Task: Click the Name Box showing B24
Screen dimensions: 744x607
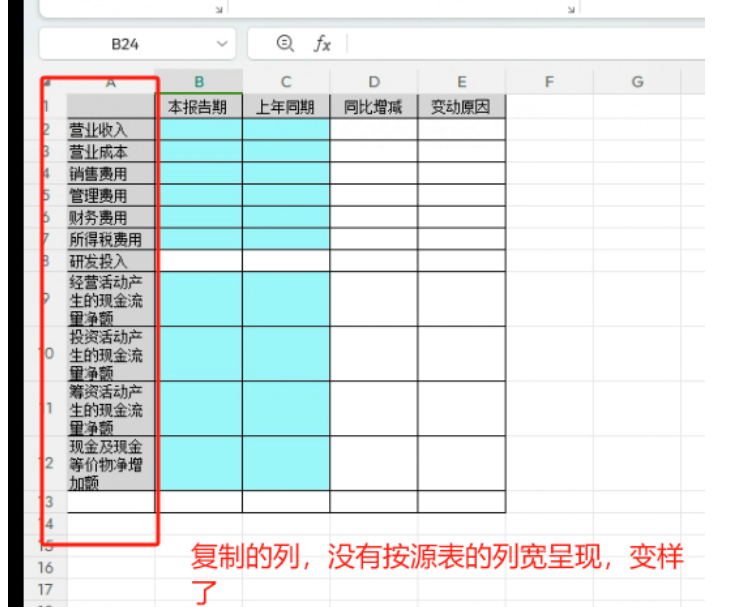Action: pyautogui.click(x=137, y=44)
